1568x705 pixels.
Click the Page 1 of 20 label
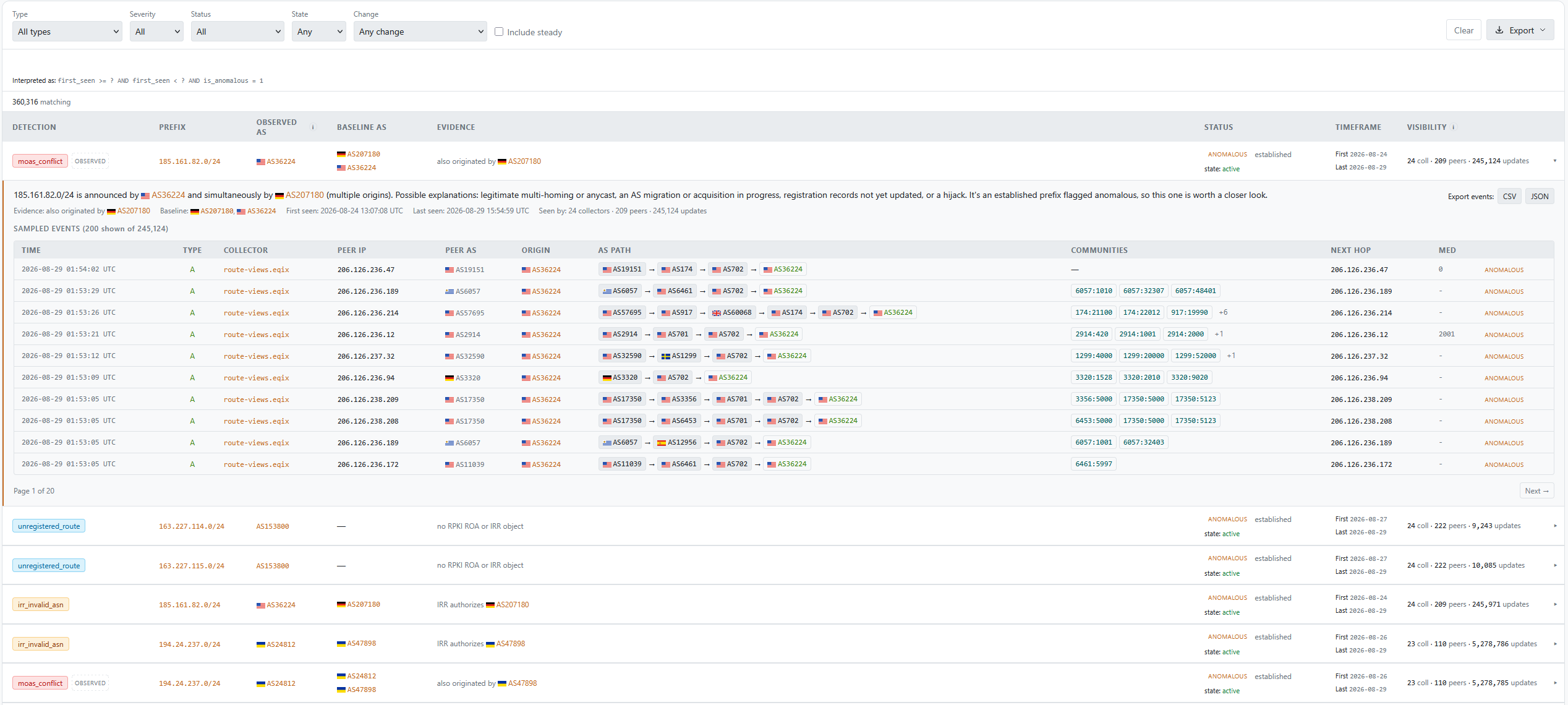click(34, 491)
